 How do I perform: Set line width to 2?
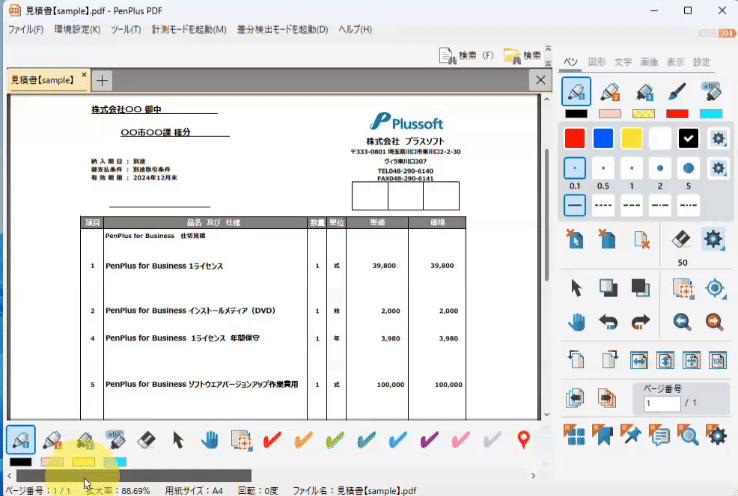point(660,168)
